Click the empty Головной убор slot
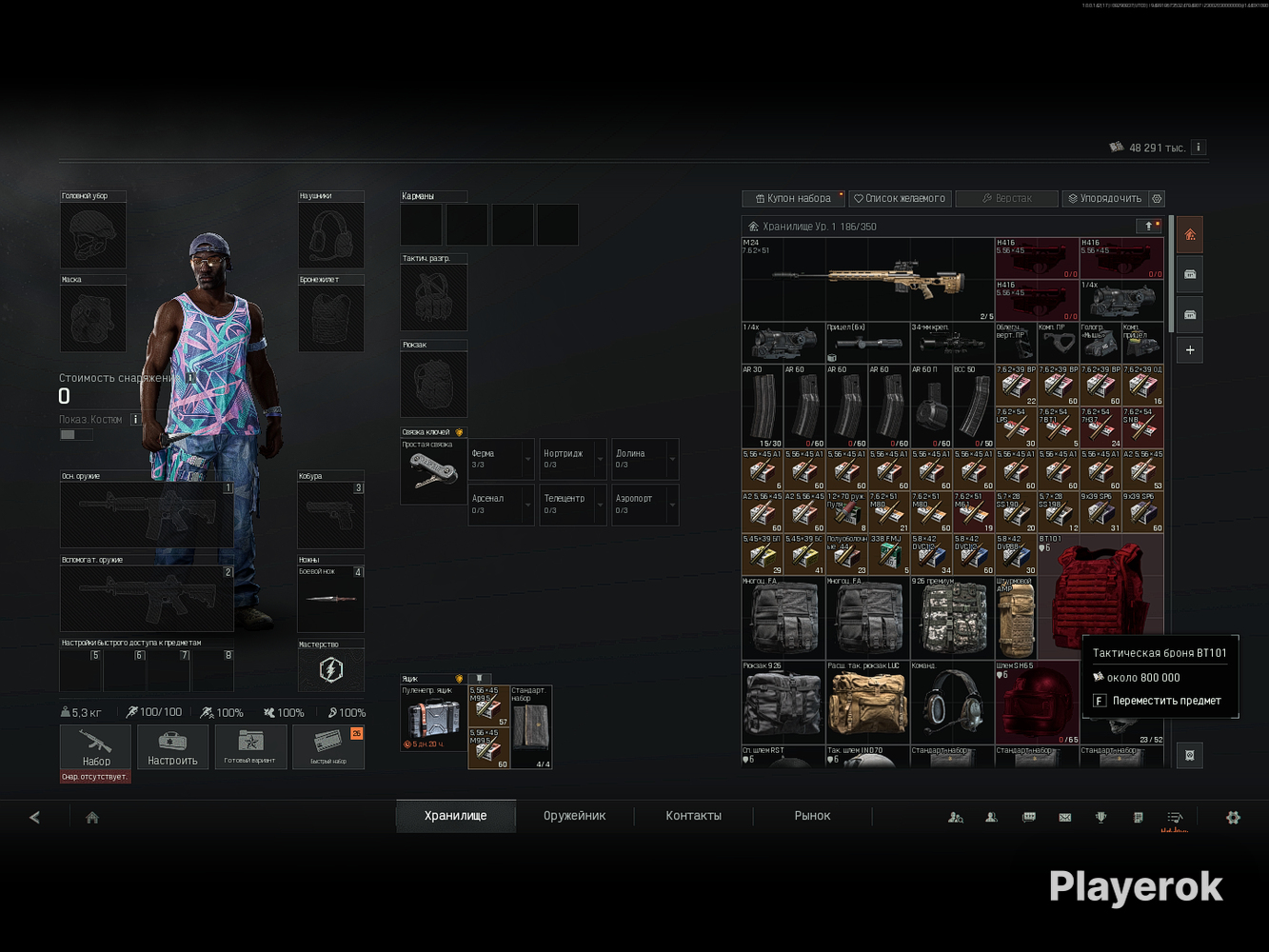Screen dimensions: 1269x952 pyautogui.click(x=93, y=235)
